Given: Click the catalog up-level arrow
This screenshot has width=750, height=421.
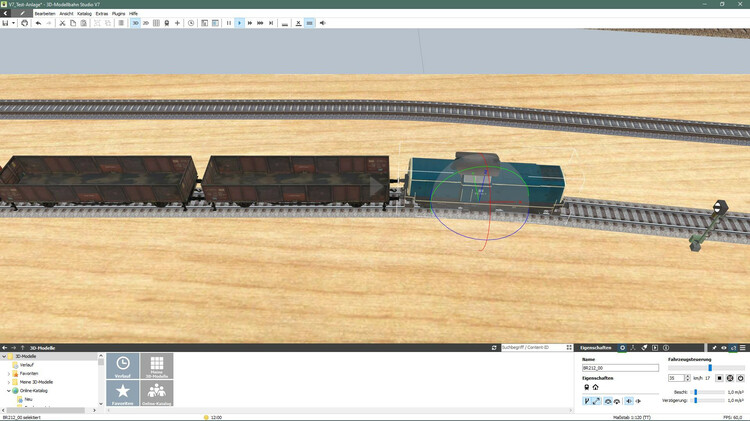Looking at the screenshot, I should 22,348.
